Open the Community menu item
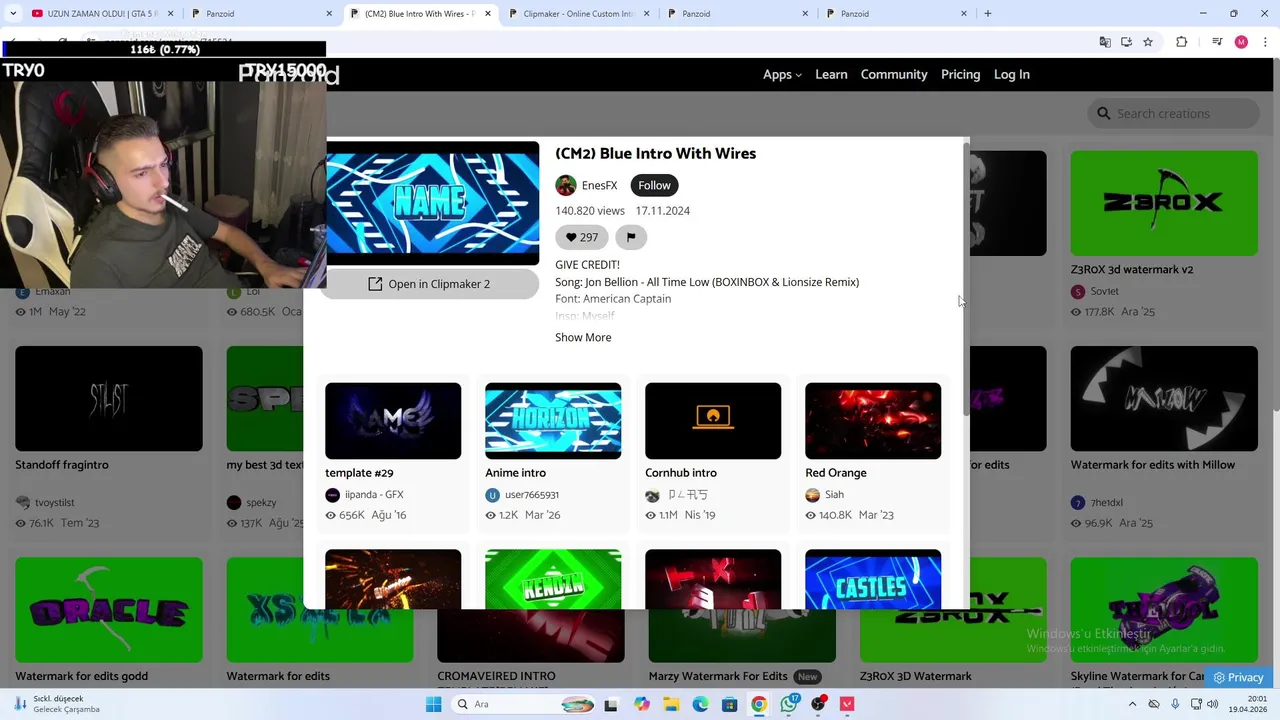Screen dimensions: 1280x720 tap(894, 74)
